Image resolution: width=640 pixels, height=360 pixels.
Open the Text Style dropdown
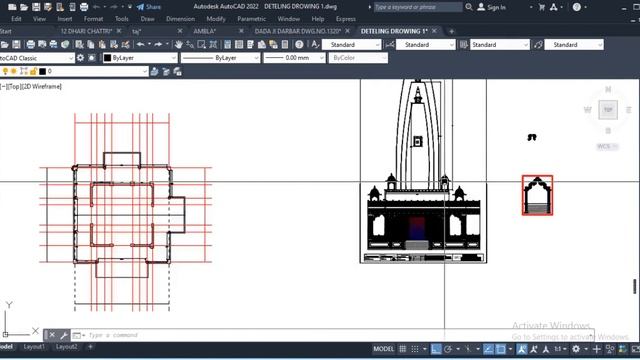351,44
